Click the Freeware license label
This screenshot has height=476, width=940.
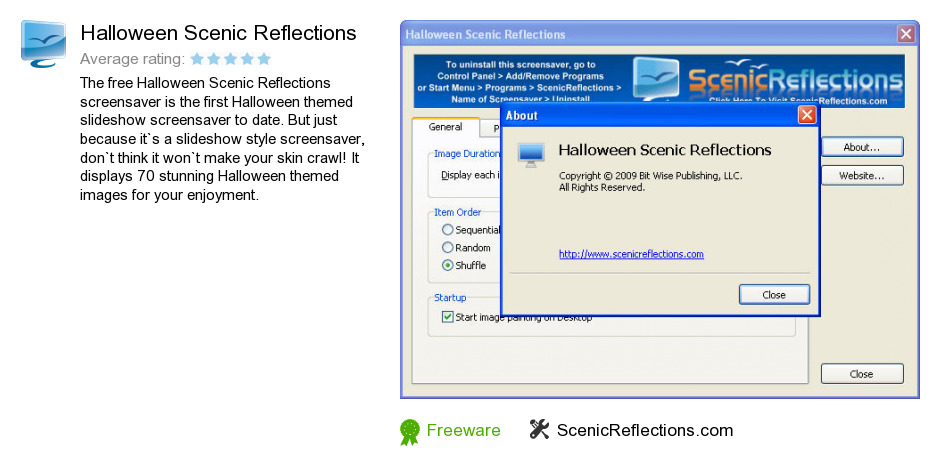point(463,430)
